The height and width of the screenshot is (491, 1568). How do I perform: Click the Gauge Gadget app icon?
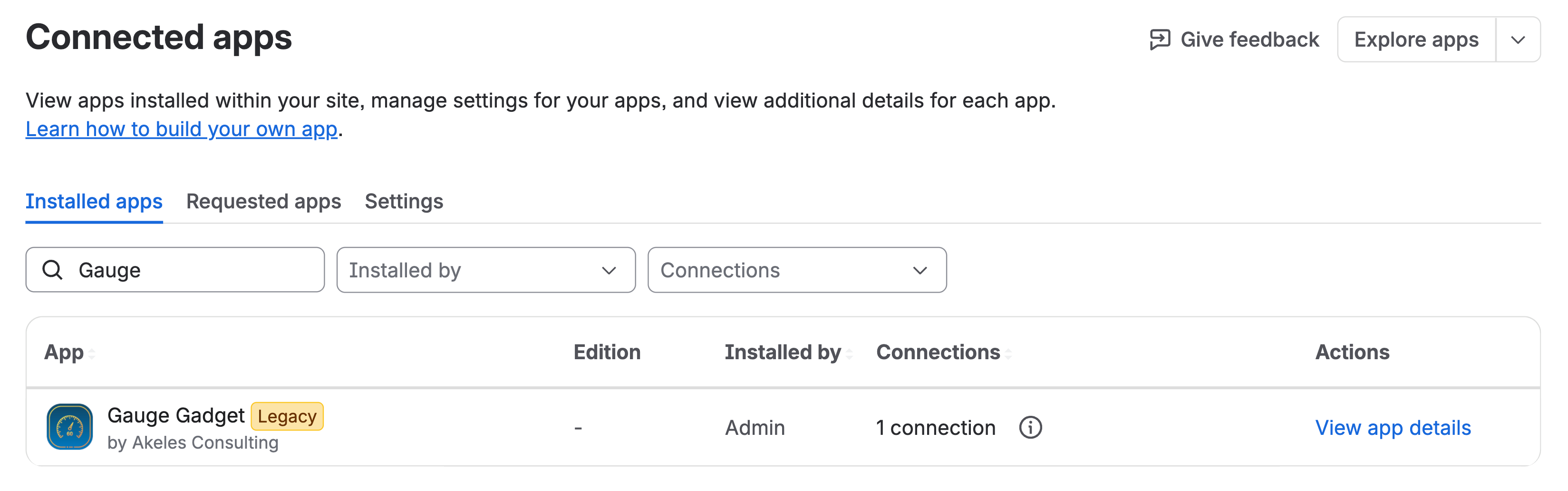69,426
